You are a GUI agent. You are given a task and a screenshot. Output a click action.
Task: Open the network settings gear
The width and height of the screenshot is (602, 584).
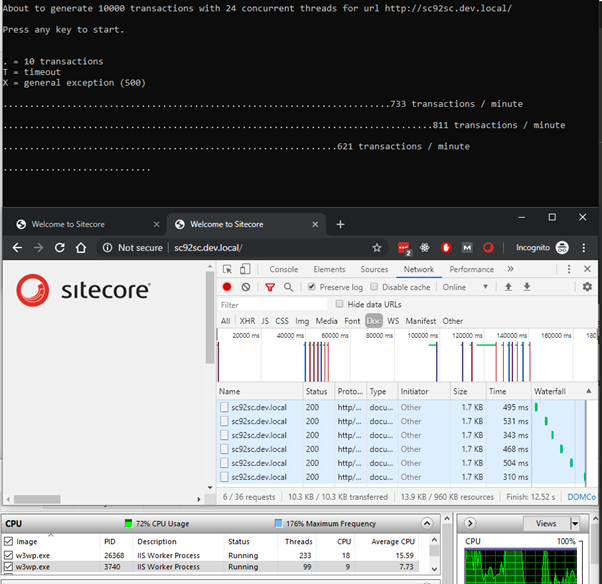(587, 287)
